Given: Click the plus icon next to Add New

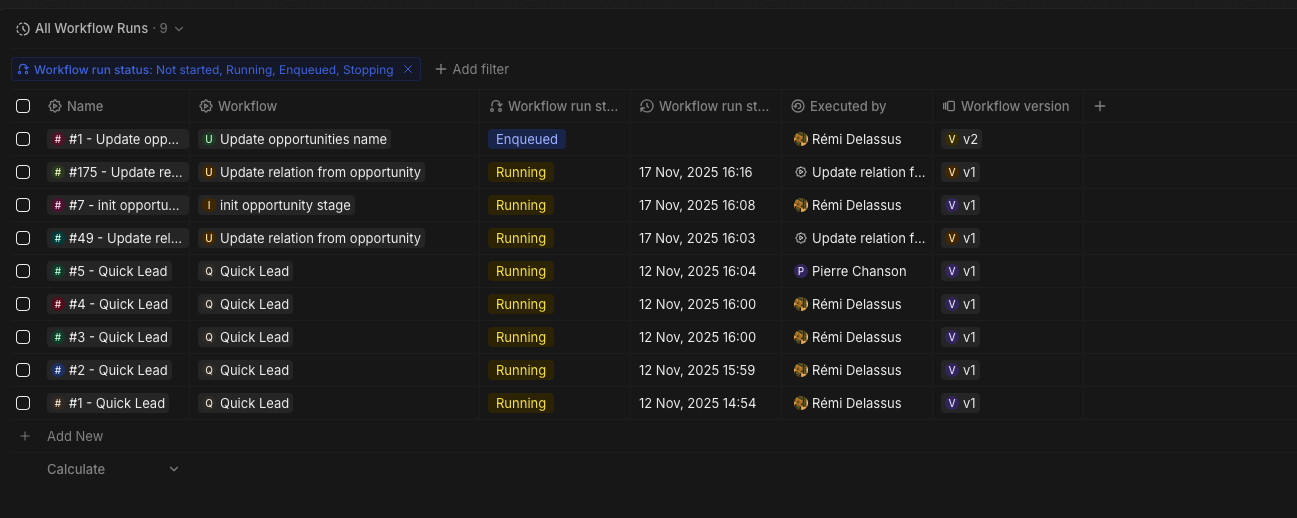Looking at the screenshot, I should point(26,436).
